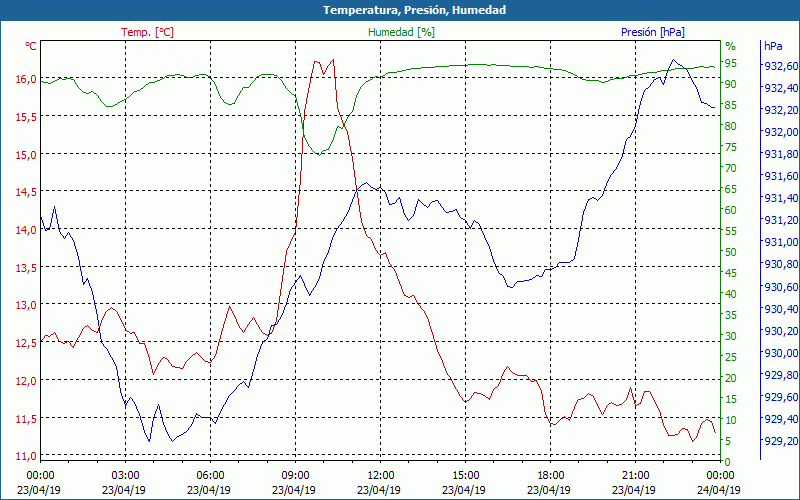Click the '12,5' temperature axis value
Screen dimensions: 800x500
tap(26, 343)
